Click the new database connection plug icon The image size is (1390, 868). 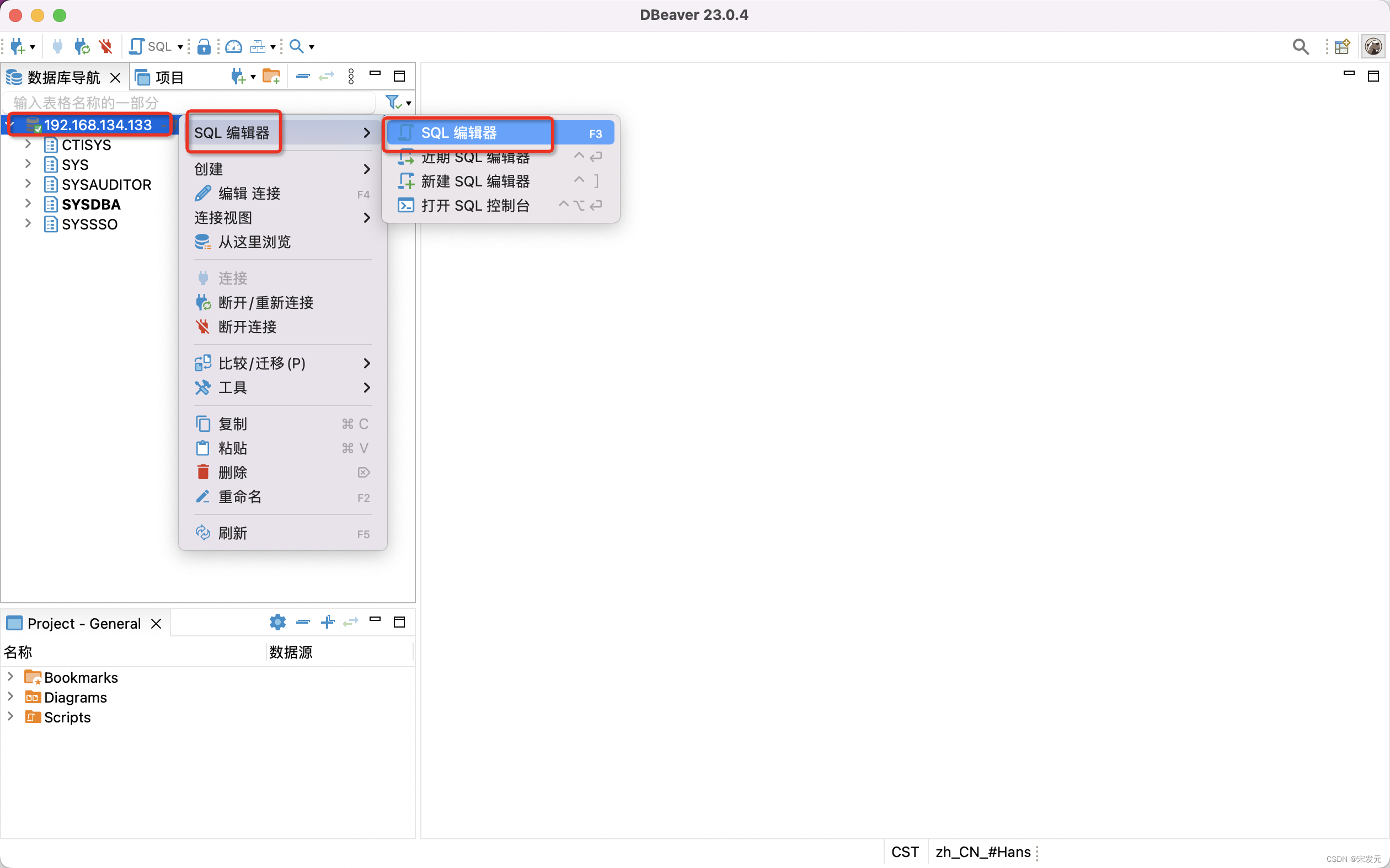(x=17, y=46)
